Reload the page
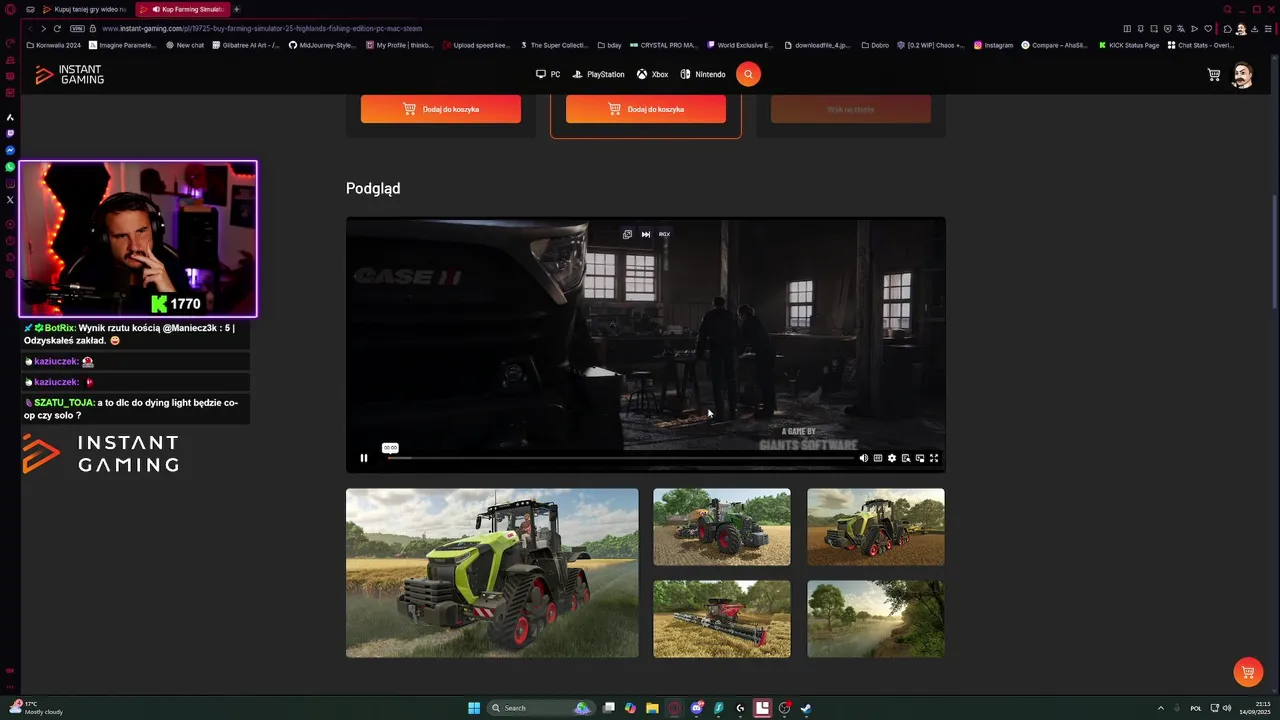This screenshot has width=1280, height=720. coord(57,28)
